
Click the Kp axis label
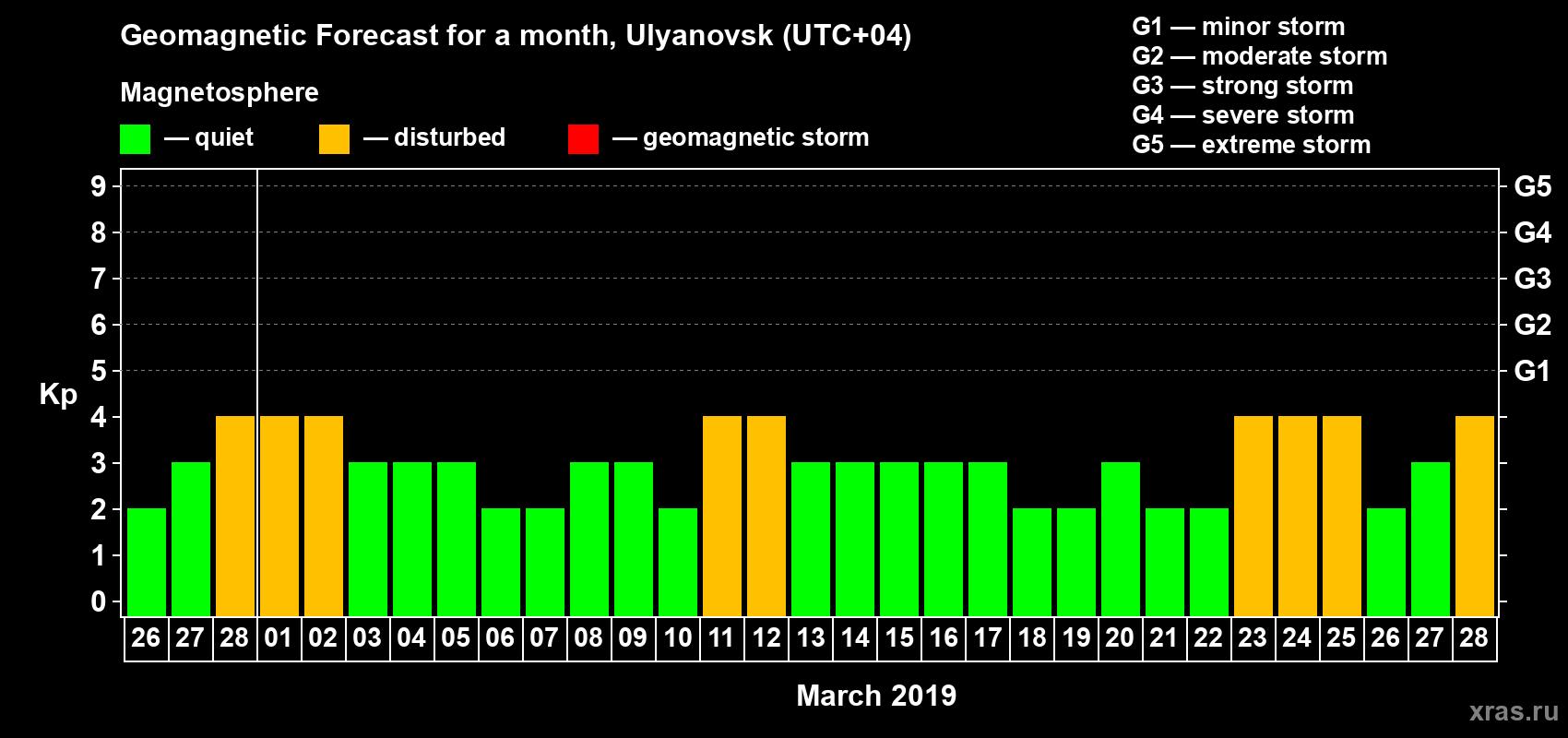point(58,395)
